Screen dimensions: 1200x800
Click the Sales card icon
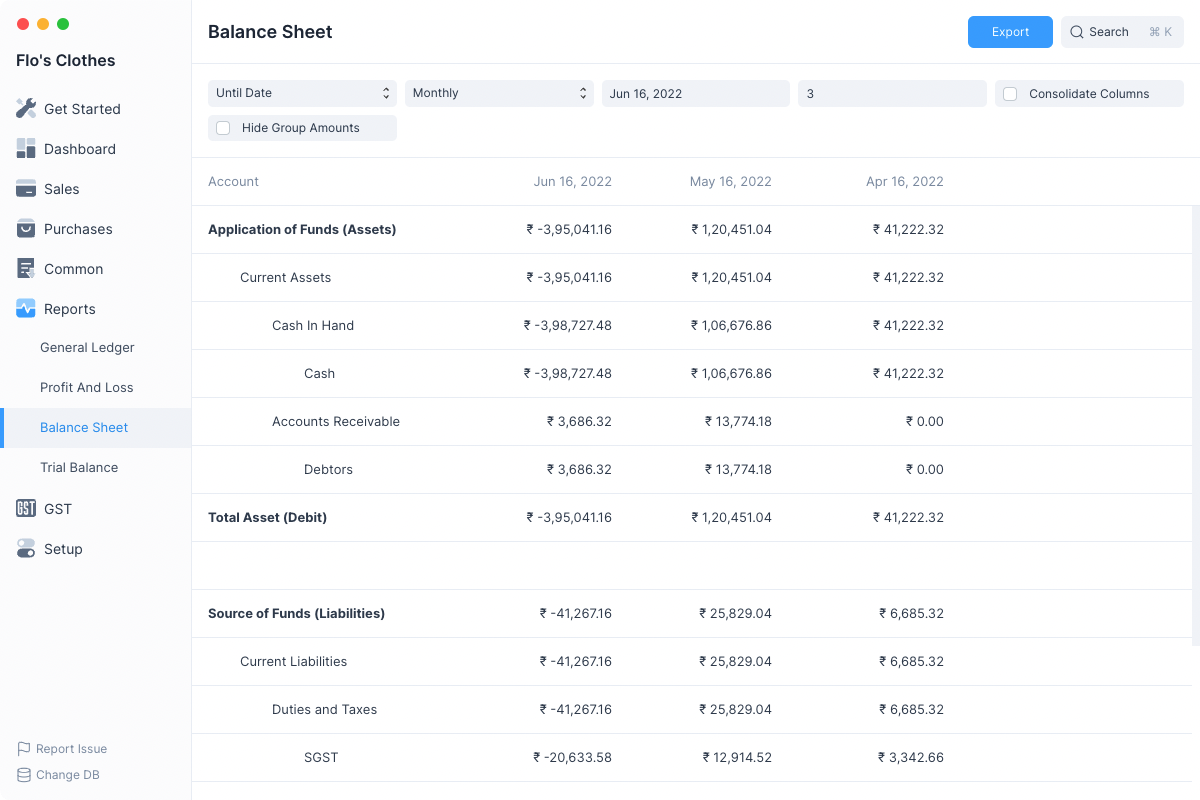(x=26, y=189)
